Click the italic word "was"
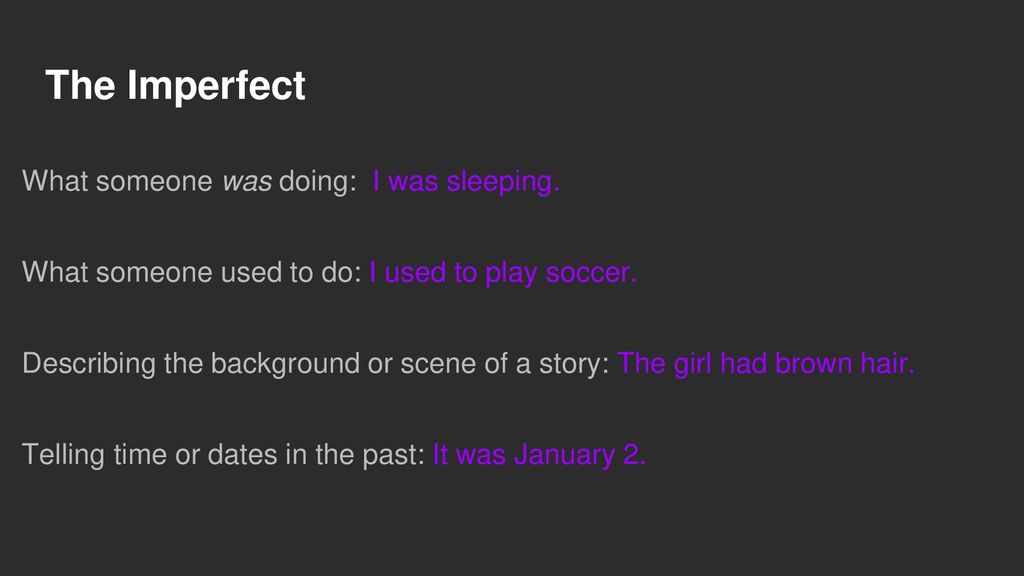 [x=247, y=182]
